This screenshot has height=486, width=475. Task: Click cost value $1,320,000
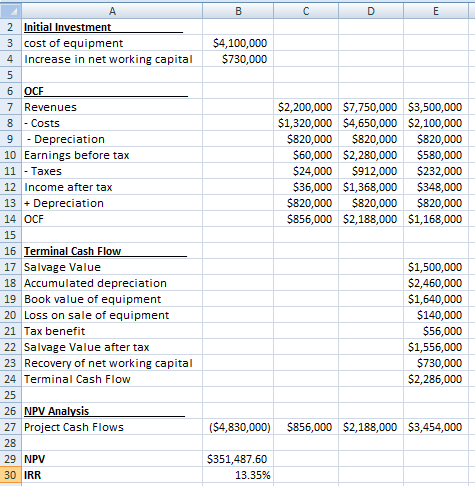[305, 123]
